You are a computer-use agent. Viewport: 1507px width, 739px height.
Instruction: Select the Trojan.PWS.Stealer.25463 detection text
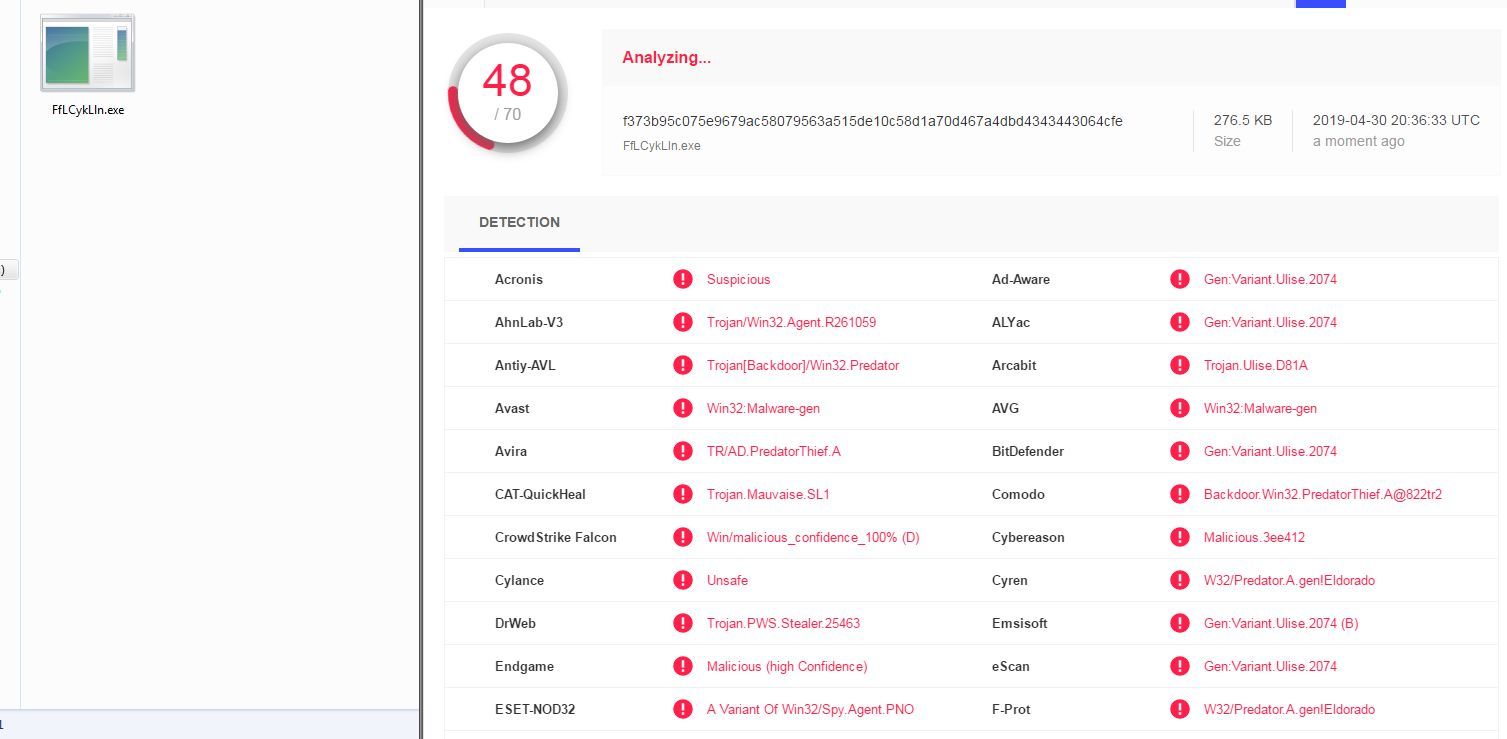(783, 624)
